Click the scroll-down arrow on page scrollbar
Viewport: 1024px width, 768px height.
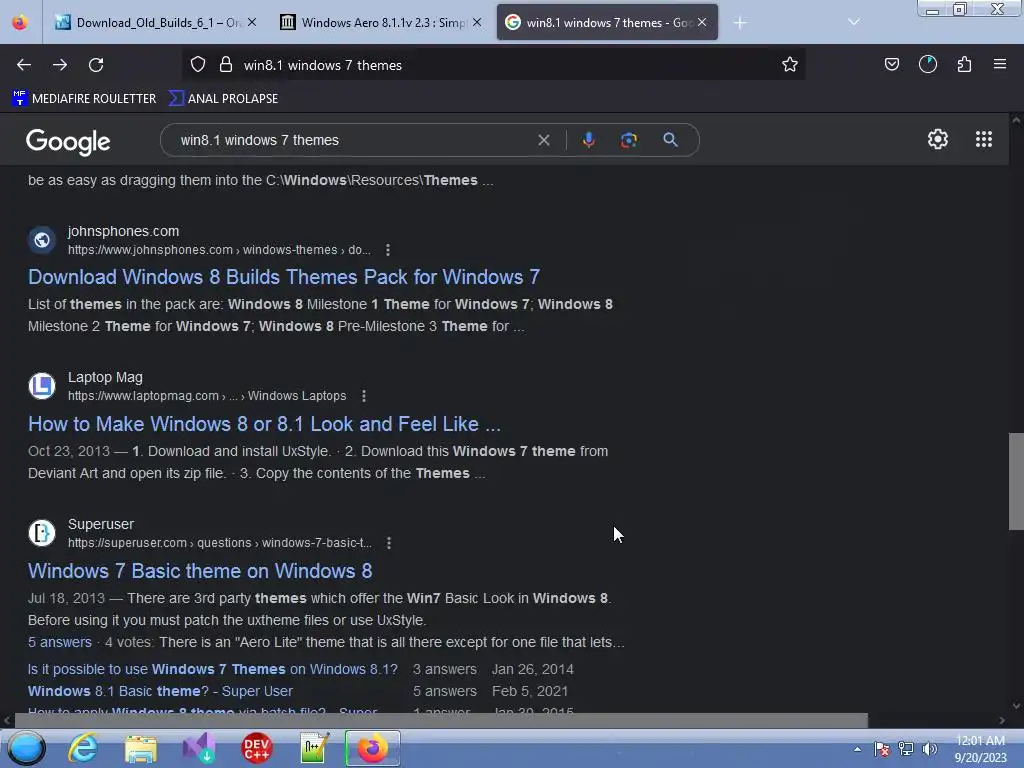1016,706
